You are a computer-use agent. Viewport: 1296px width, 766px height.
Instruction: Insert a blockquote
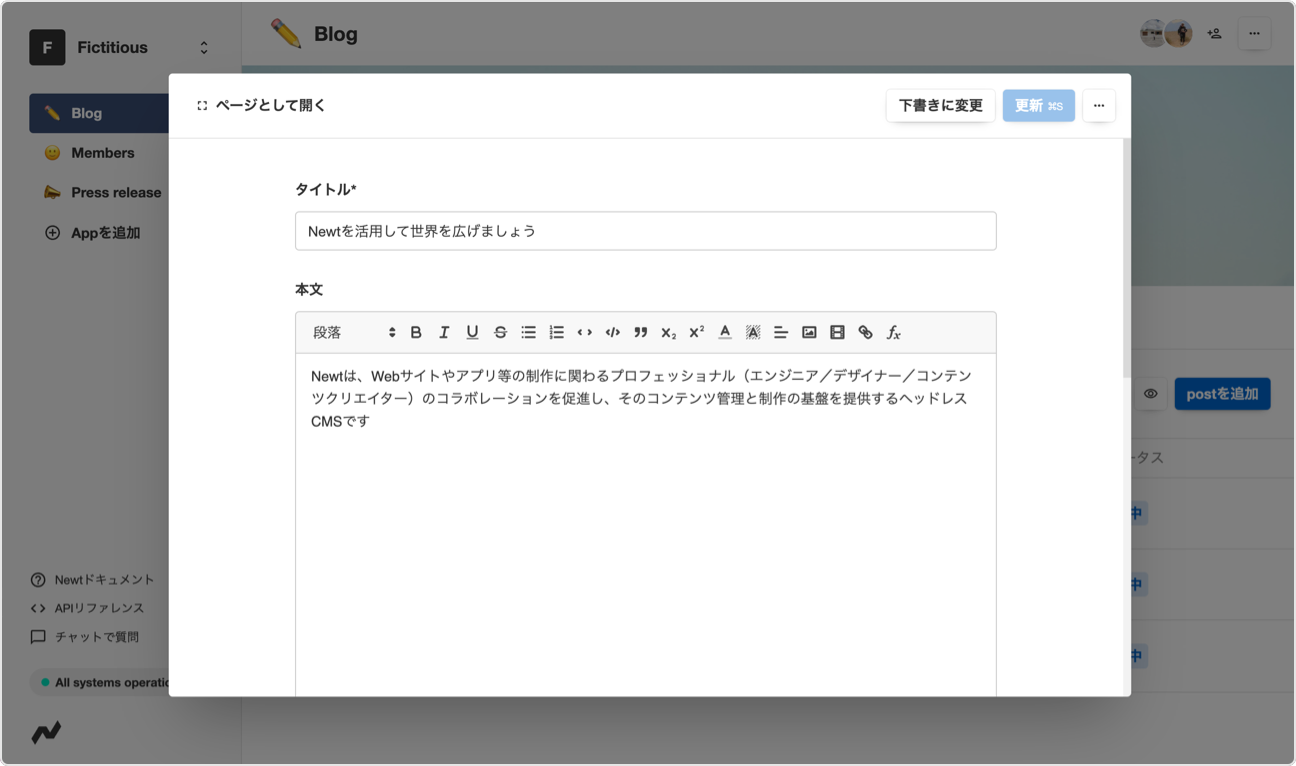click(x=641, y=333)
